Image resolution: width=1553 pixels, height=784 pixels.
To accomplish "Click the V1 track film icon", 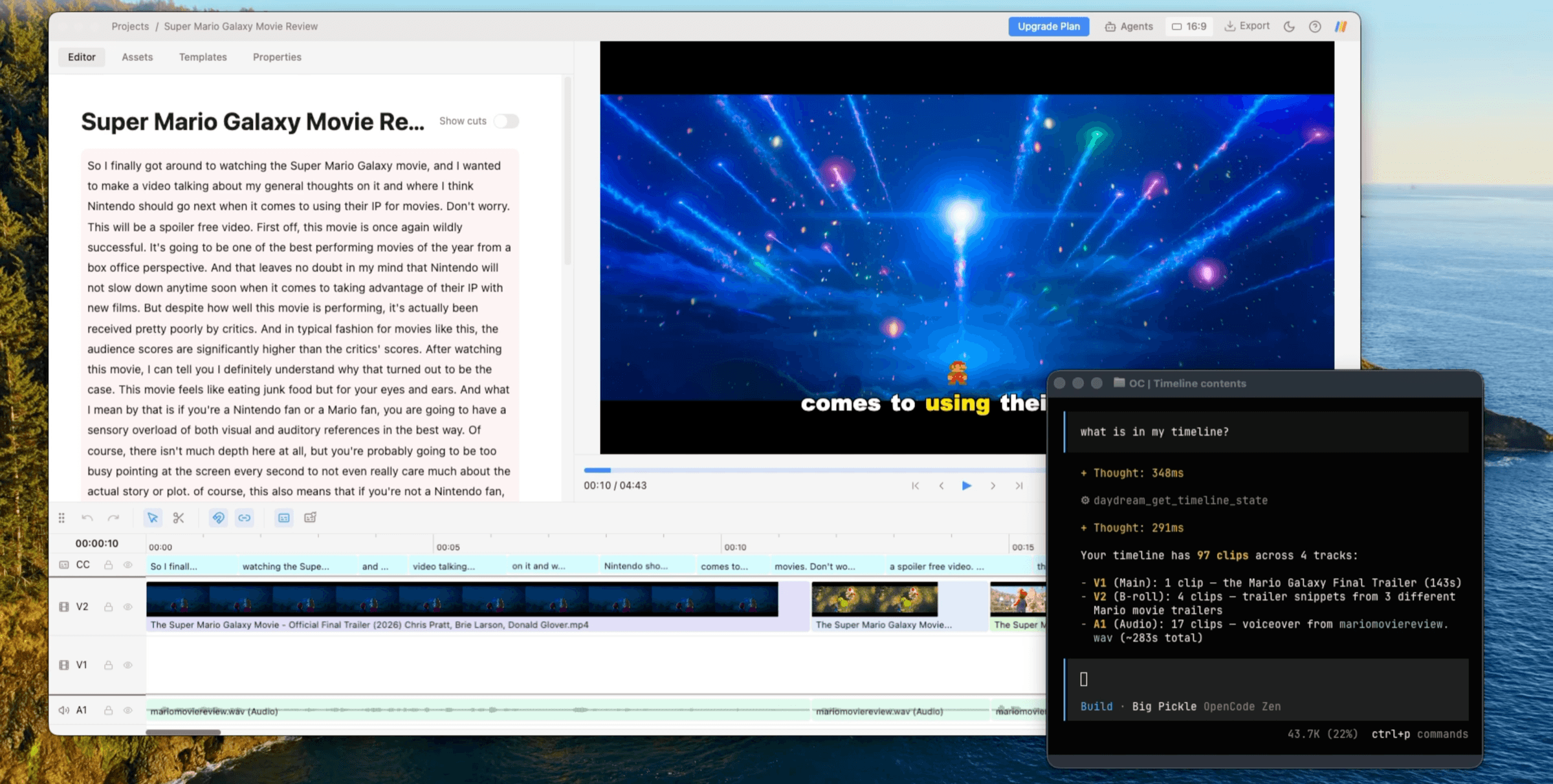I will tap(64, 665).
